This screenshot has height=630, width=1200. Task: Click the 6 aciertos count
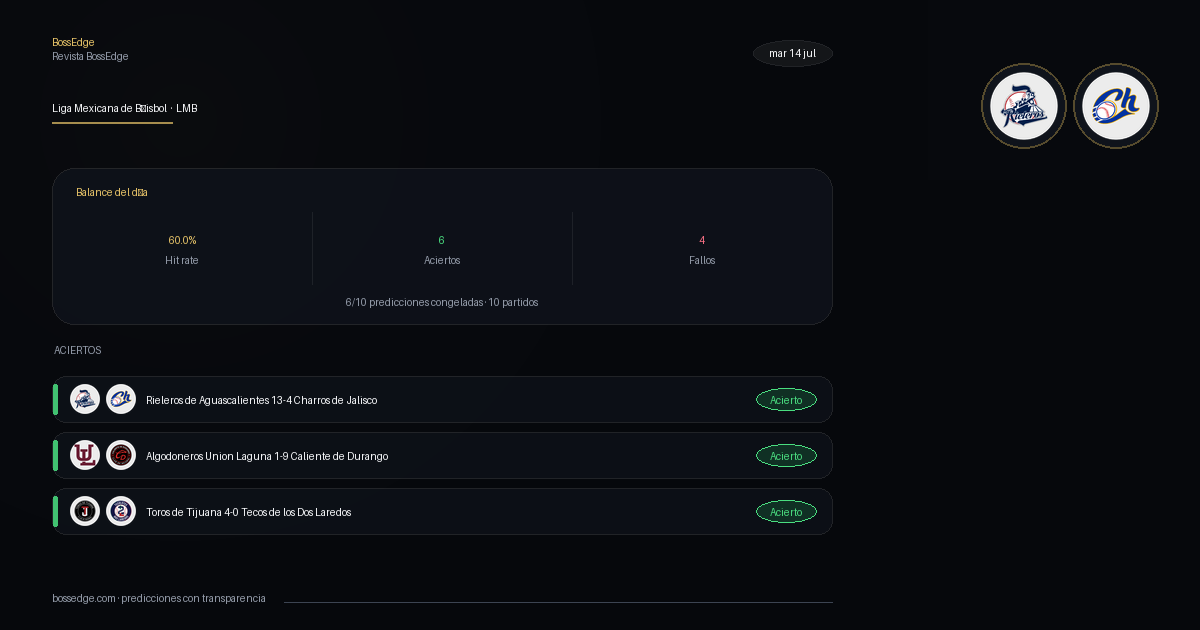[x=442, y=240]
